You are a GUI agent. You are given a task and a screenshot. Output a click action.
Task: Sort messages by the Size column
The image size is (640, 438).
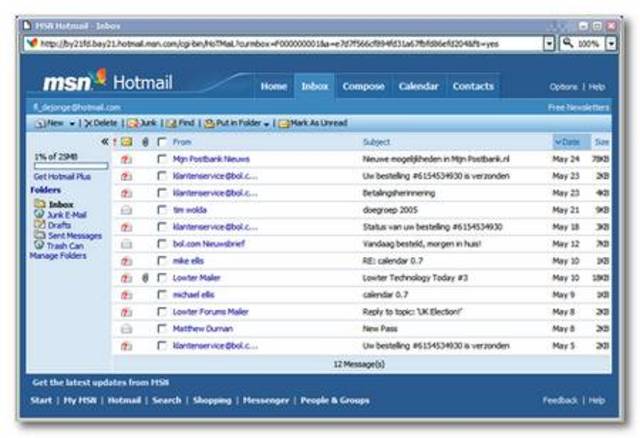602,142
